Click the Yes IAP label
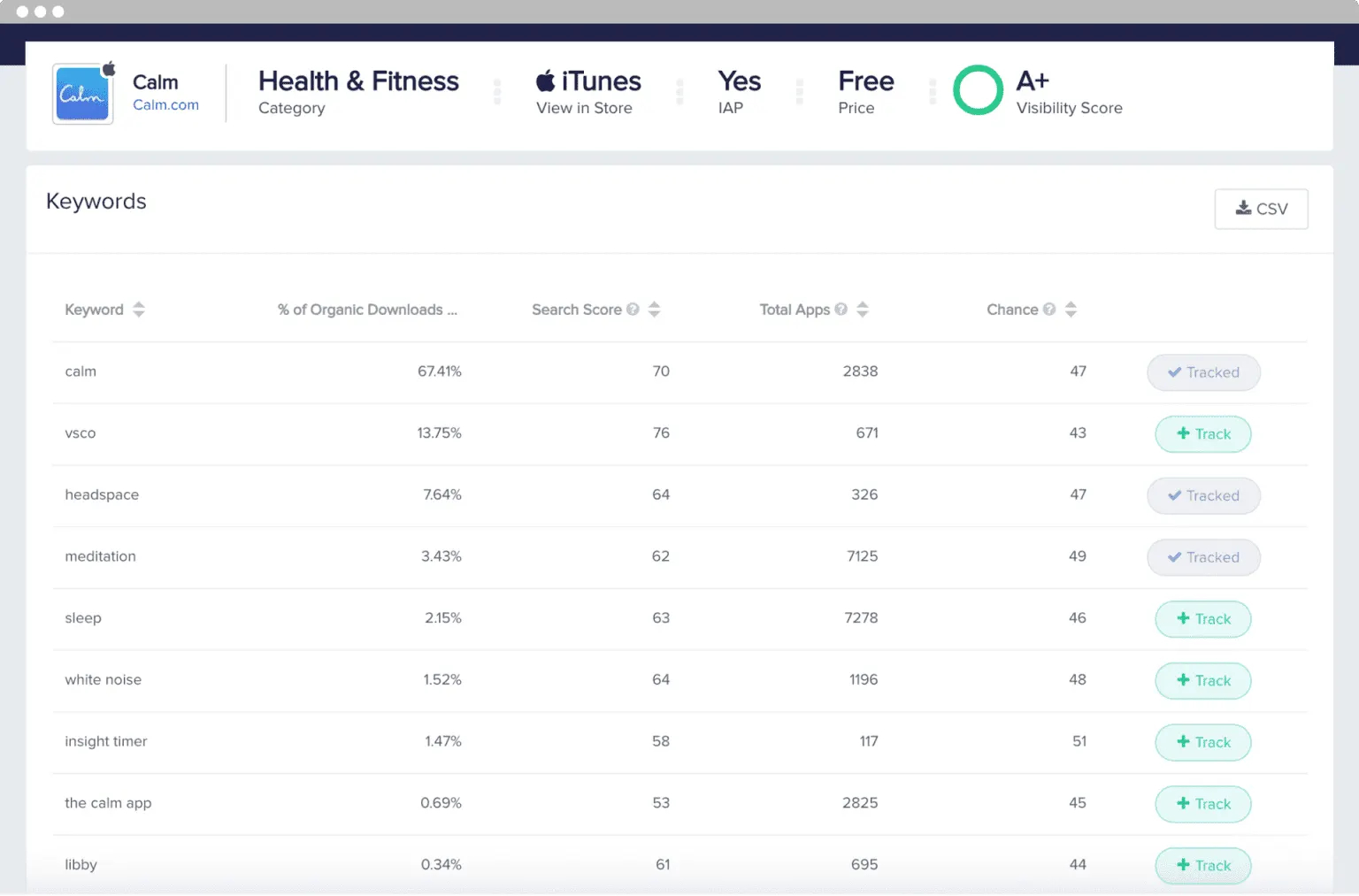The image size is (1359, 896). tap(740, 81)
